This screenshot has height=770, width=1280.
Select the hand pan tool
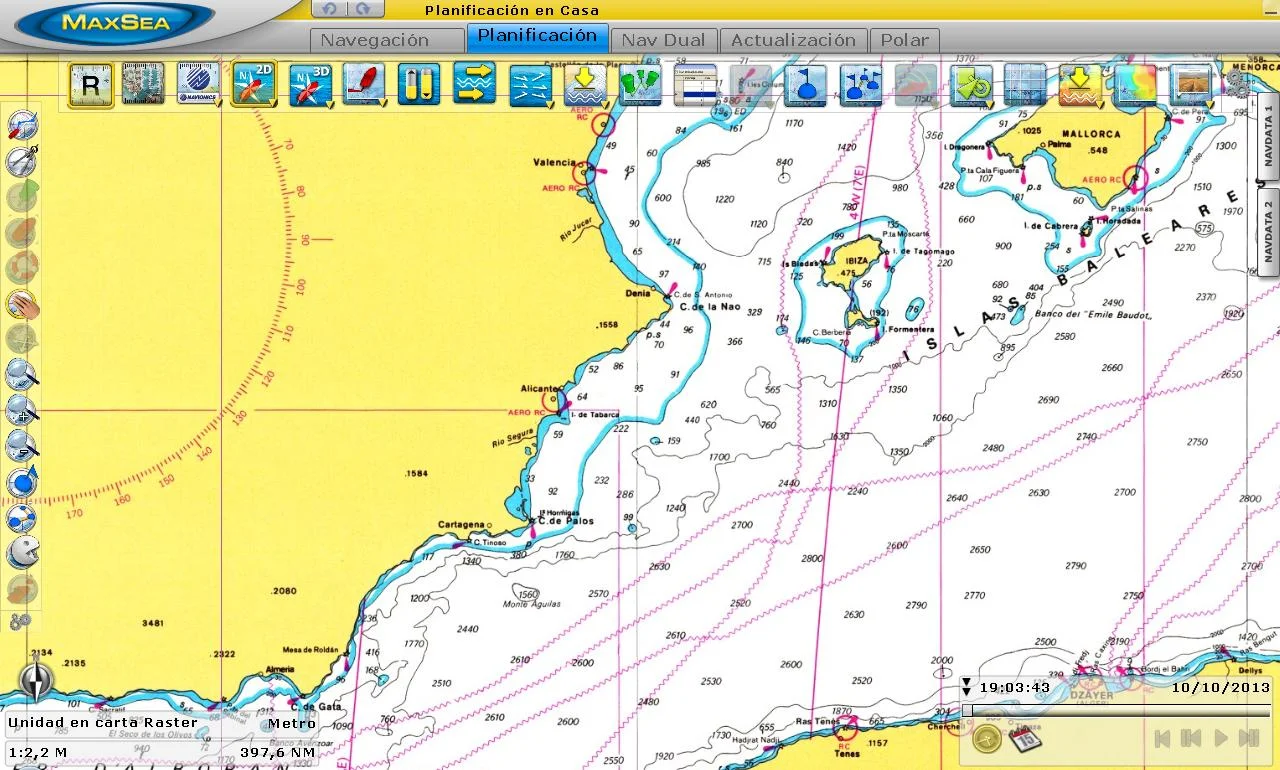[x=21, y=304]
